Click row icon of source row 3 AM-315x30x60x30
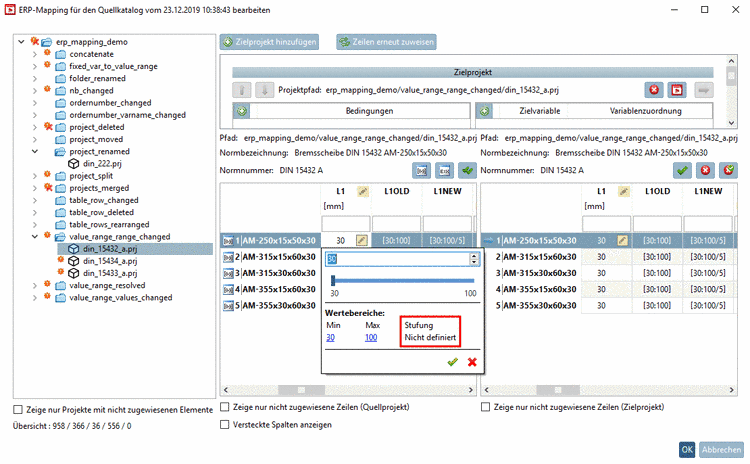 click(229, 274)
